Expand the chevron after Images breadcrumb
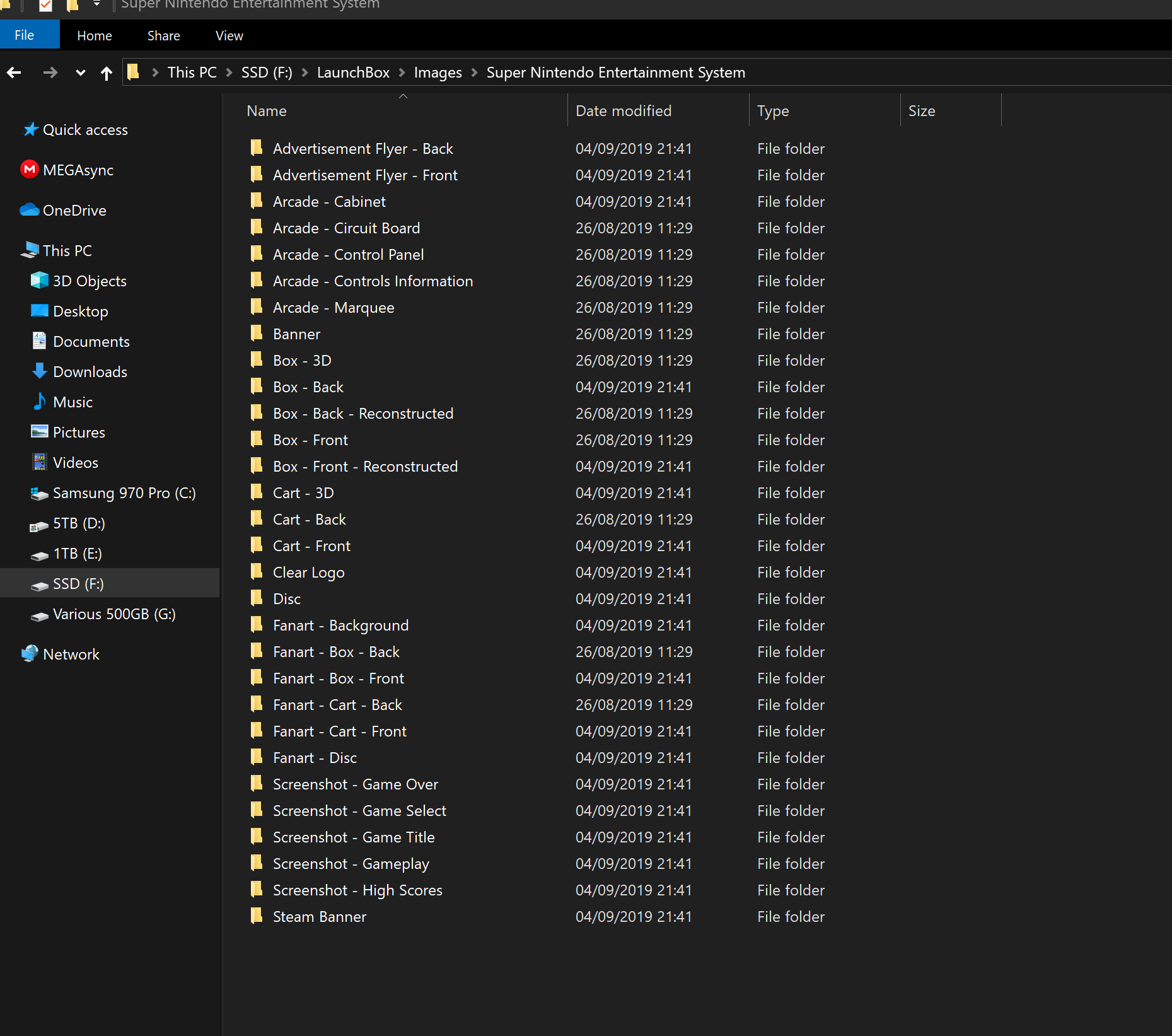The image size is (1172, 1036). coord(474,73)
